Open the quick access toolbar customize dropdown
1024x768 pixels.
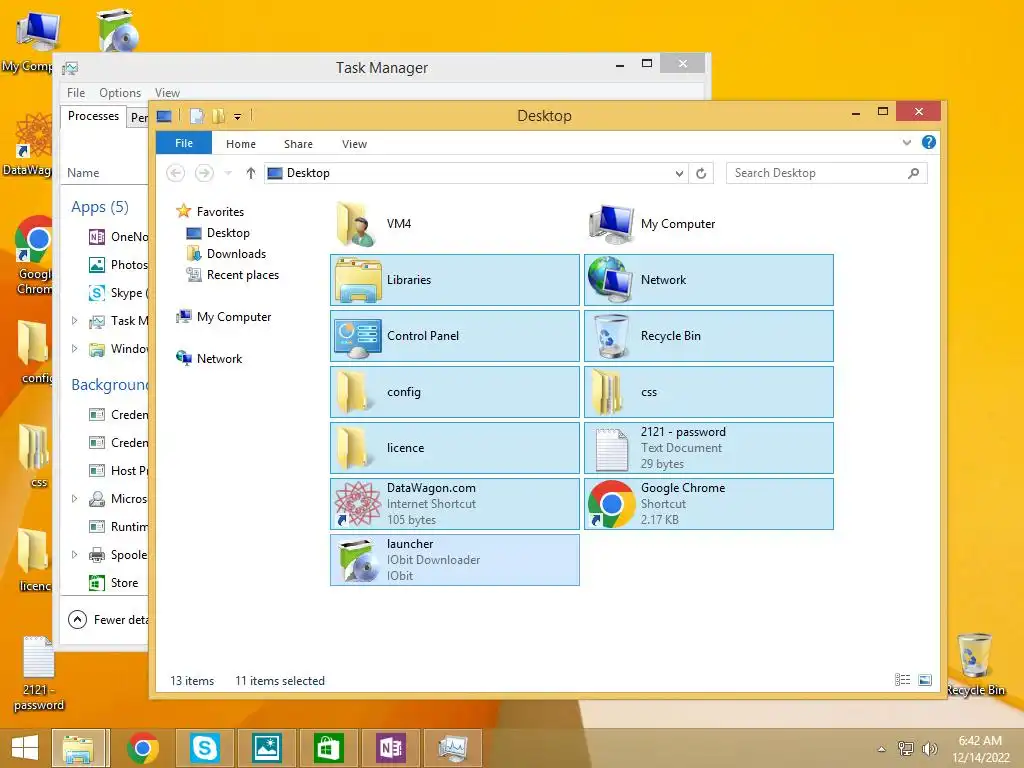(238, 117)
